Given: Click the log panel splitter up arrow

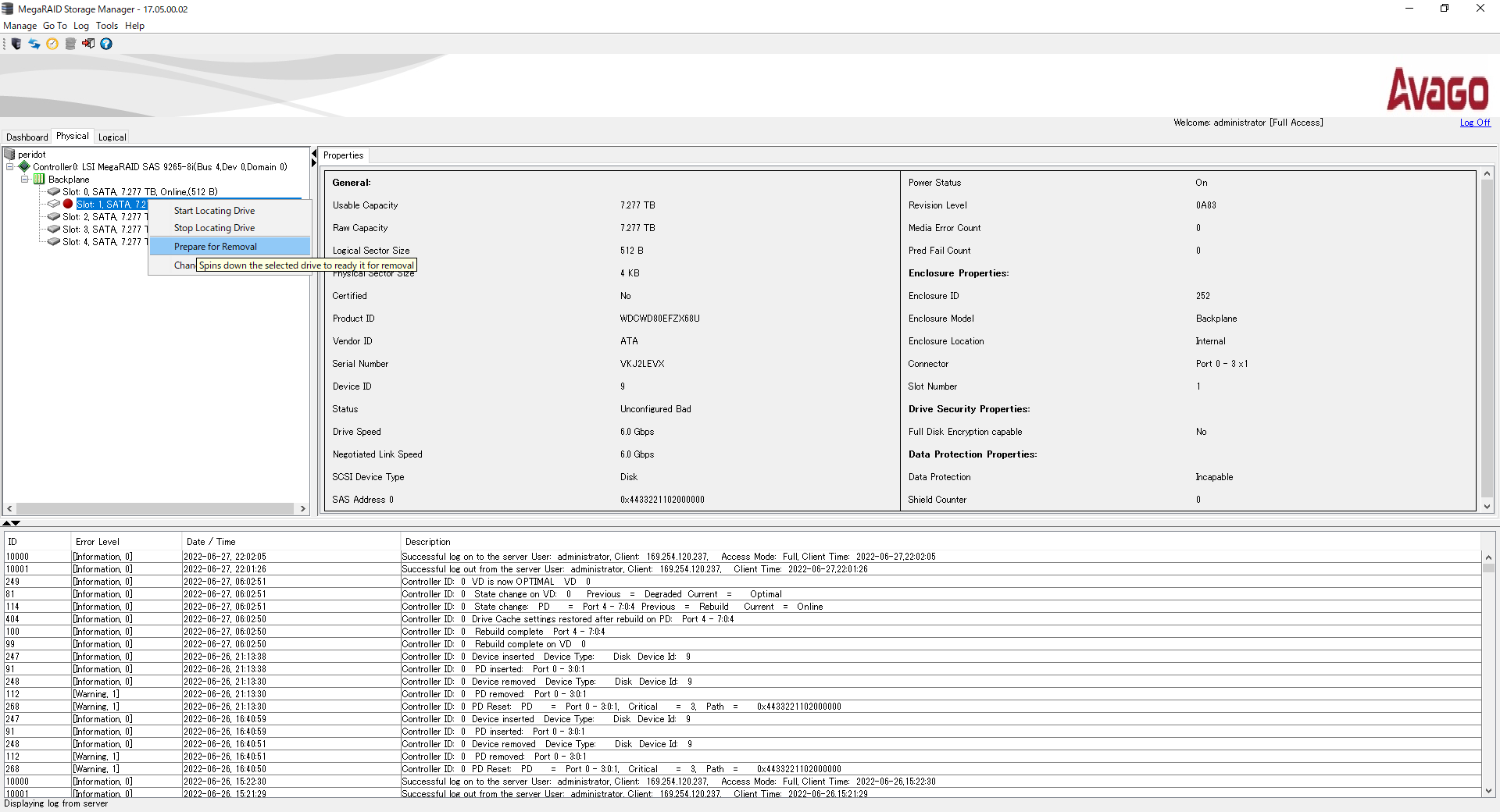Looking at the screenshot, I should tap(6, 523).
